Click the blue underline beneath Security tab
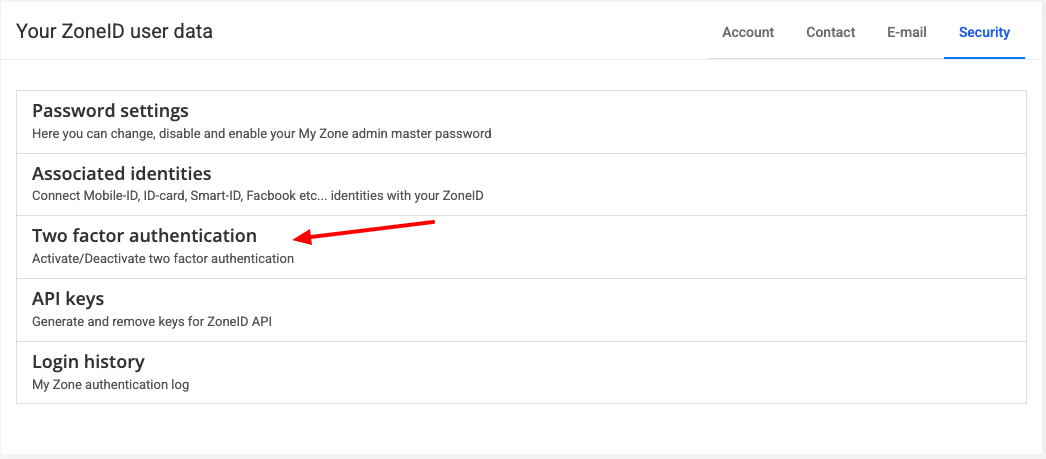Screen dimensions: 1046x459 click(x=984, y=58)
